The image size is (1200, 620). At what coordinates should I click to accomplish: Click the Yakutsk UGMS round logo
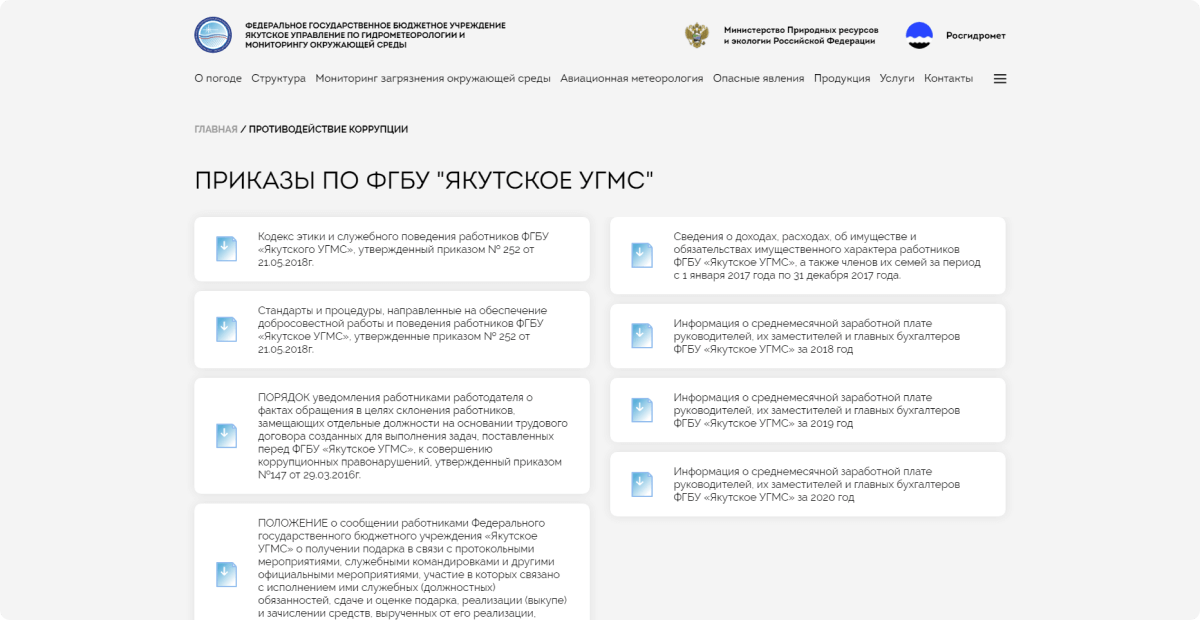tap(213, 35)
